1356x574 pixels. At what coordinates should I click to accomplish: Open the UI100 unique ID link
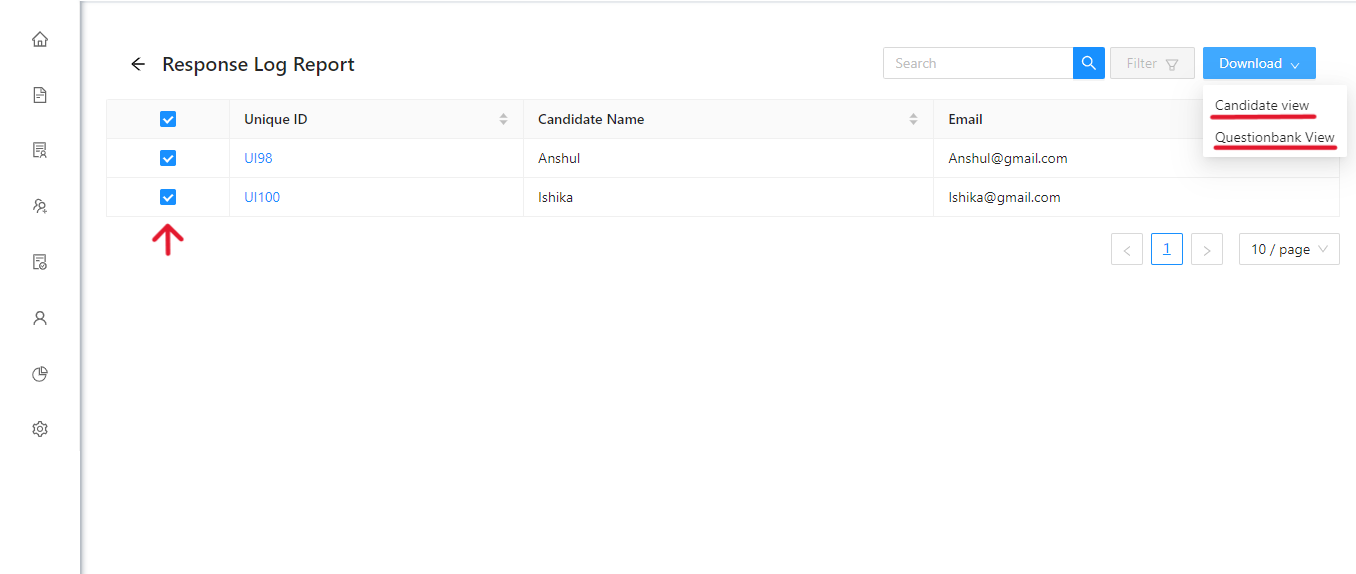pos(262,197)
